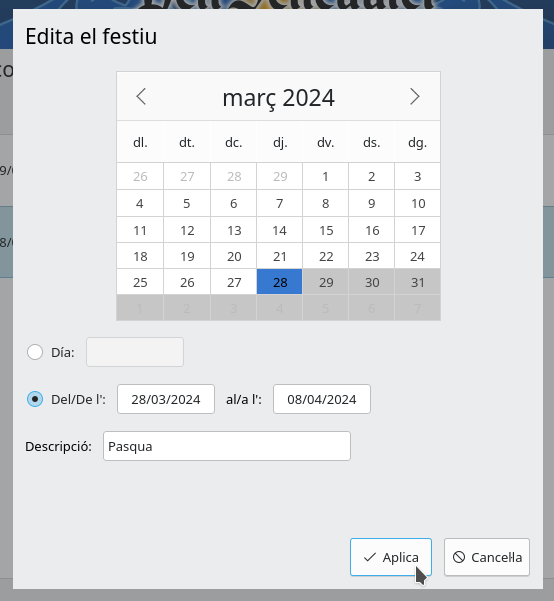Select the highlighted day 28 in calendar
The image size is (554, 601).
tap(279, 282)
